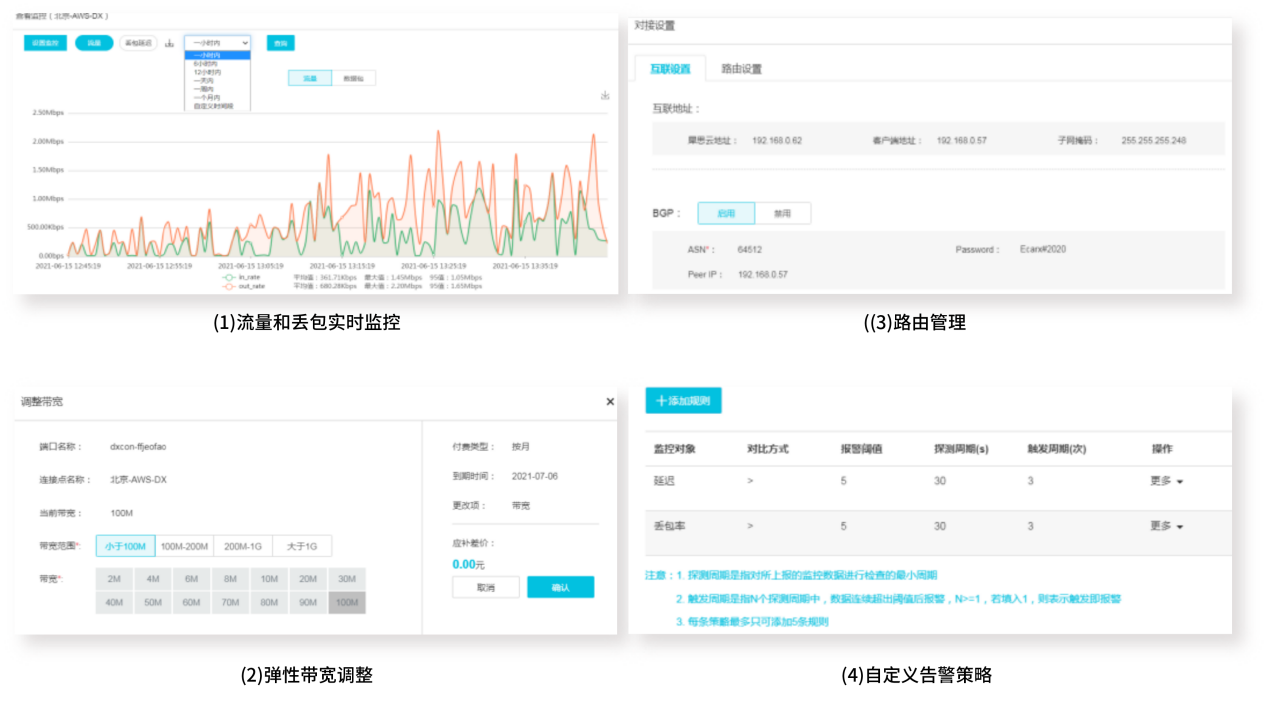Set BGP to 禁用
Screen dimensions: 1266x701
tap(783, 213)
